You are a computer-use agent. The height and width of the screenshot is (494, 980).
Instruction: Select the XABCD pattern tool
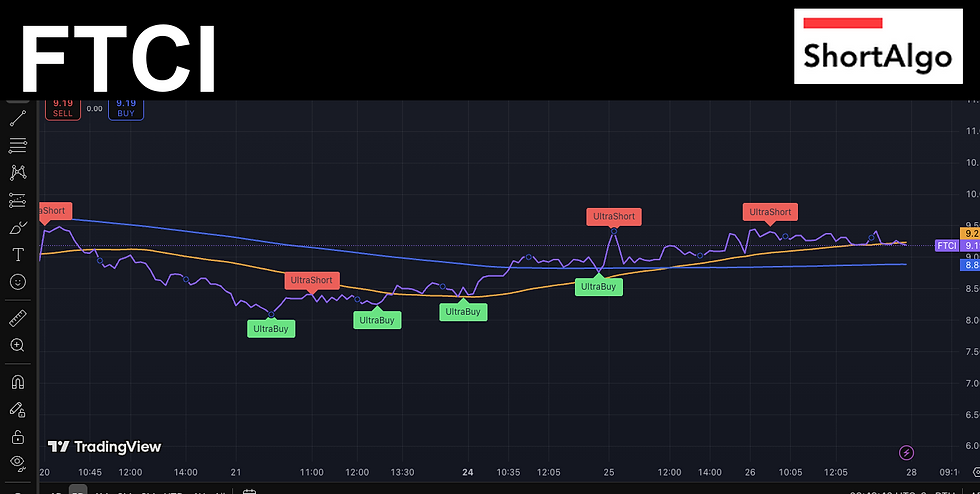(x=18, y=173)
